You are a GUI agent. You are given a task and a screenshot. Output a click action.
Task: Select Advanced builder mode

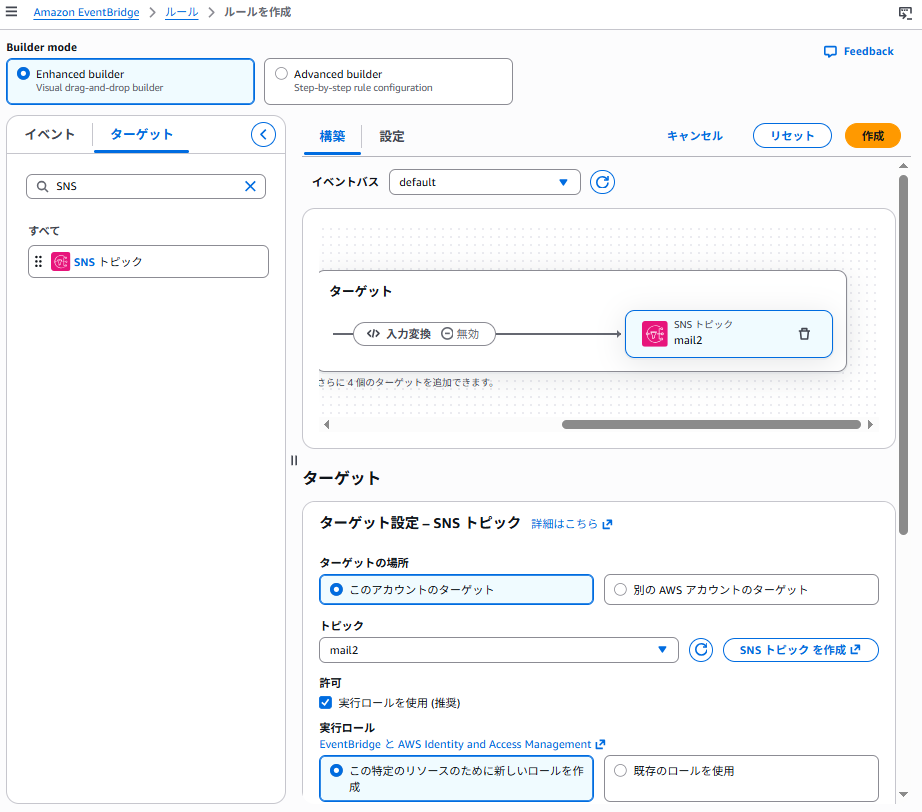(388, 81)
